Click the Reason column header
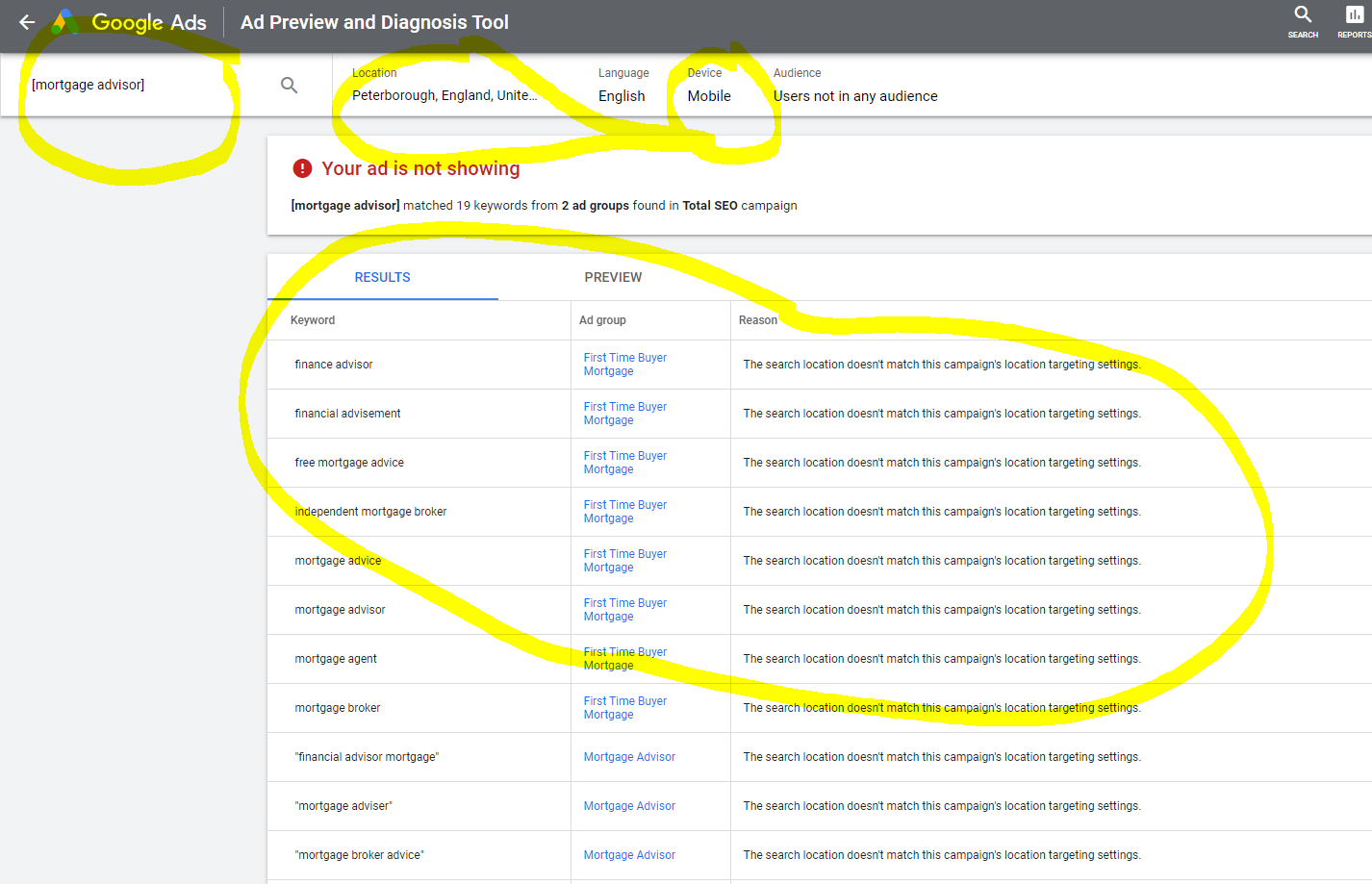 point(758,320)
